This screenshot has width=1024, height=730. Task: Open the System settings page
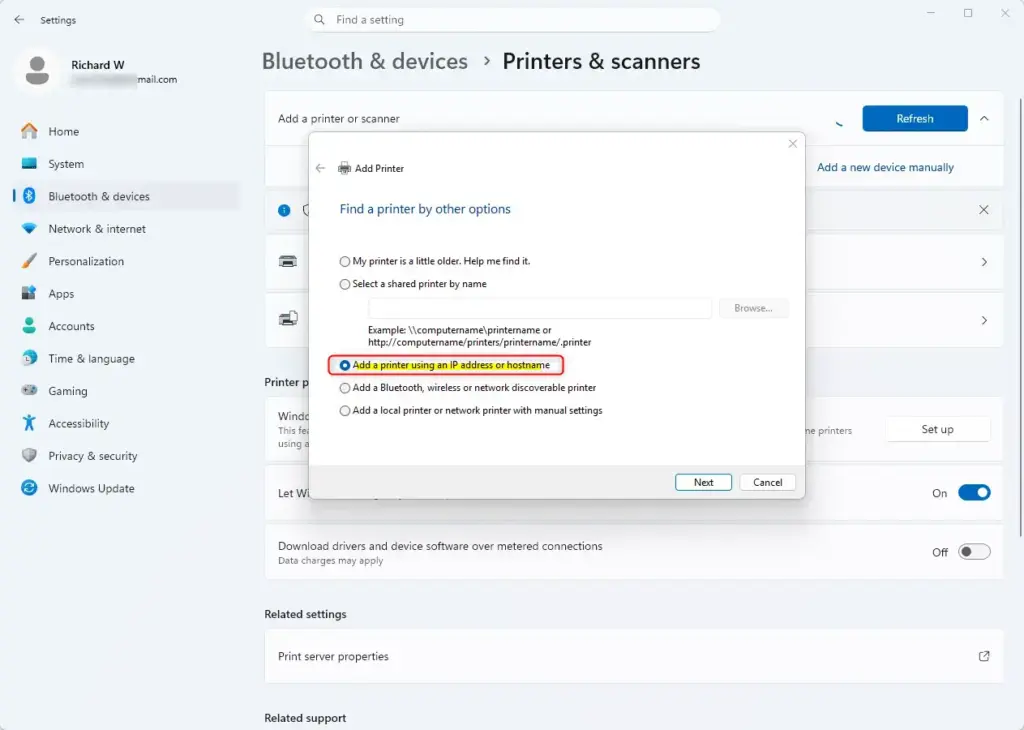click(66, 164)
